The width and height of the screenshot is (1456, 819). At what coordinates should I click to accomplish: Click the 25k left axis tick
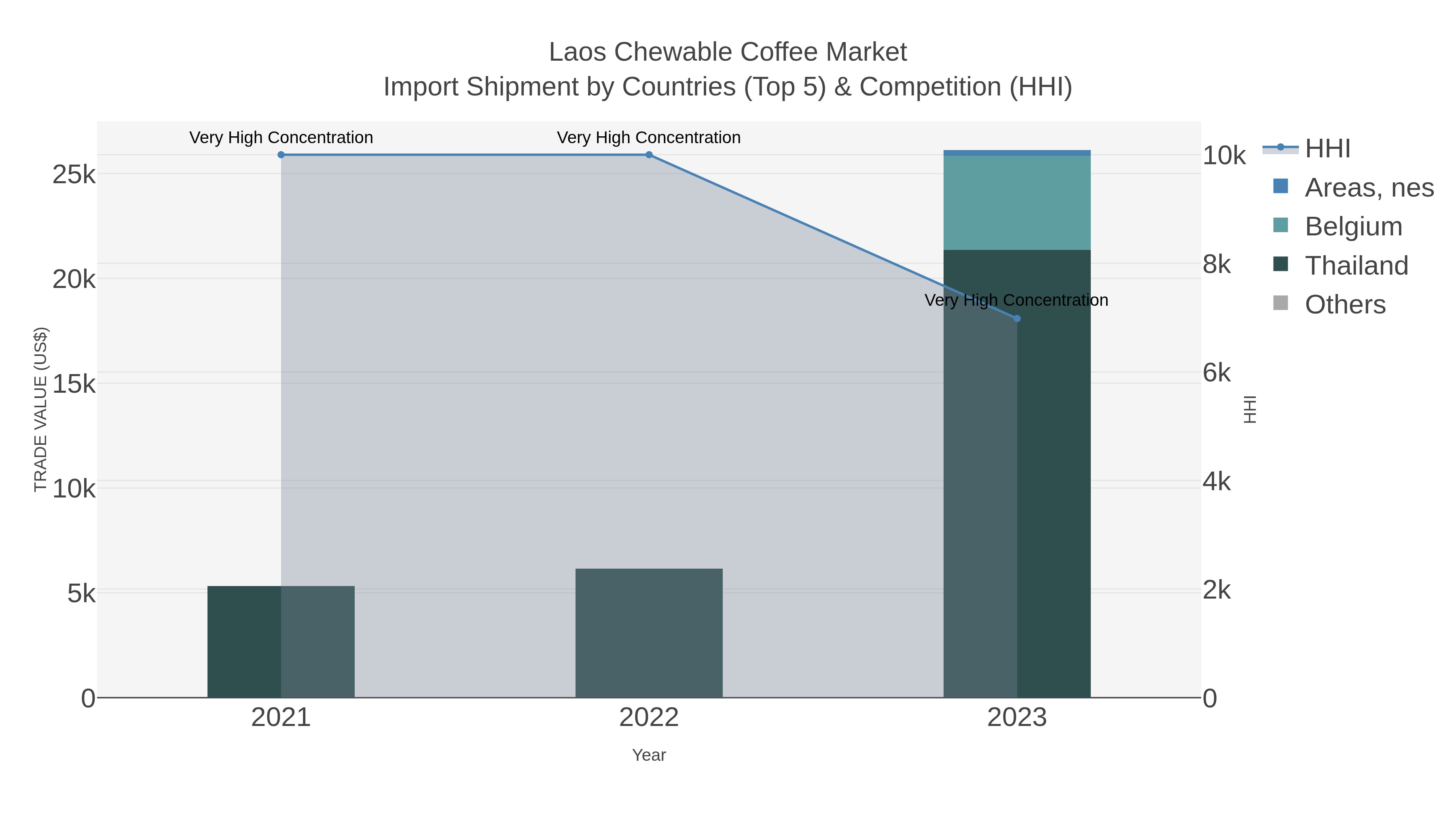74,175
